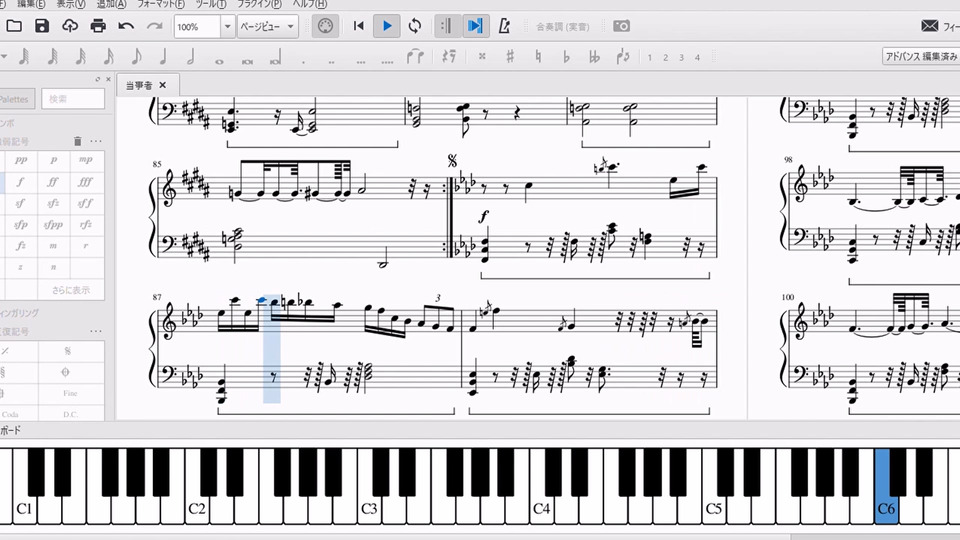The height and width of the screenshot is (540, 960).
Task: Click the Palettes button
Action: 16,99
